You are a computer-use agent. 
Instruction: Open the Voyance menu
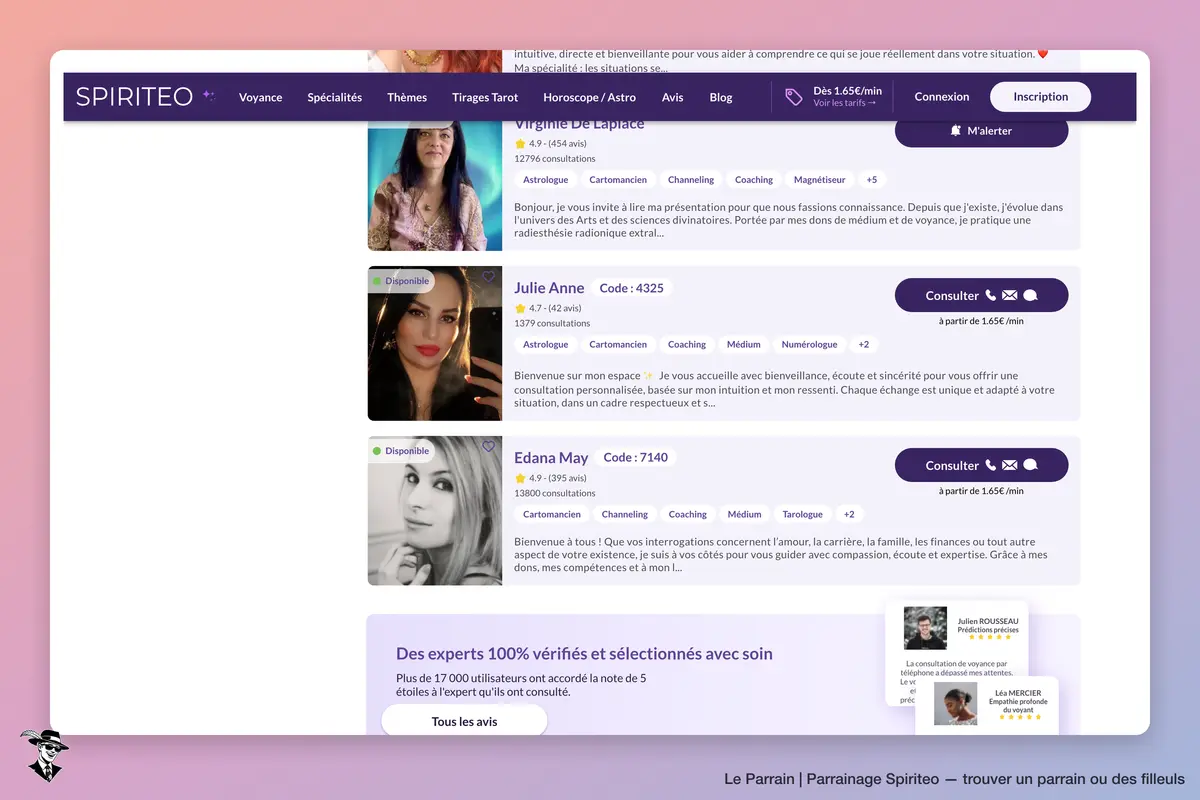pyautogui.click(x=261, y=97)
